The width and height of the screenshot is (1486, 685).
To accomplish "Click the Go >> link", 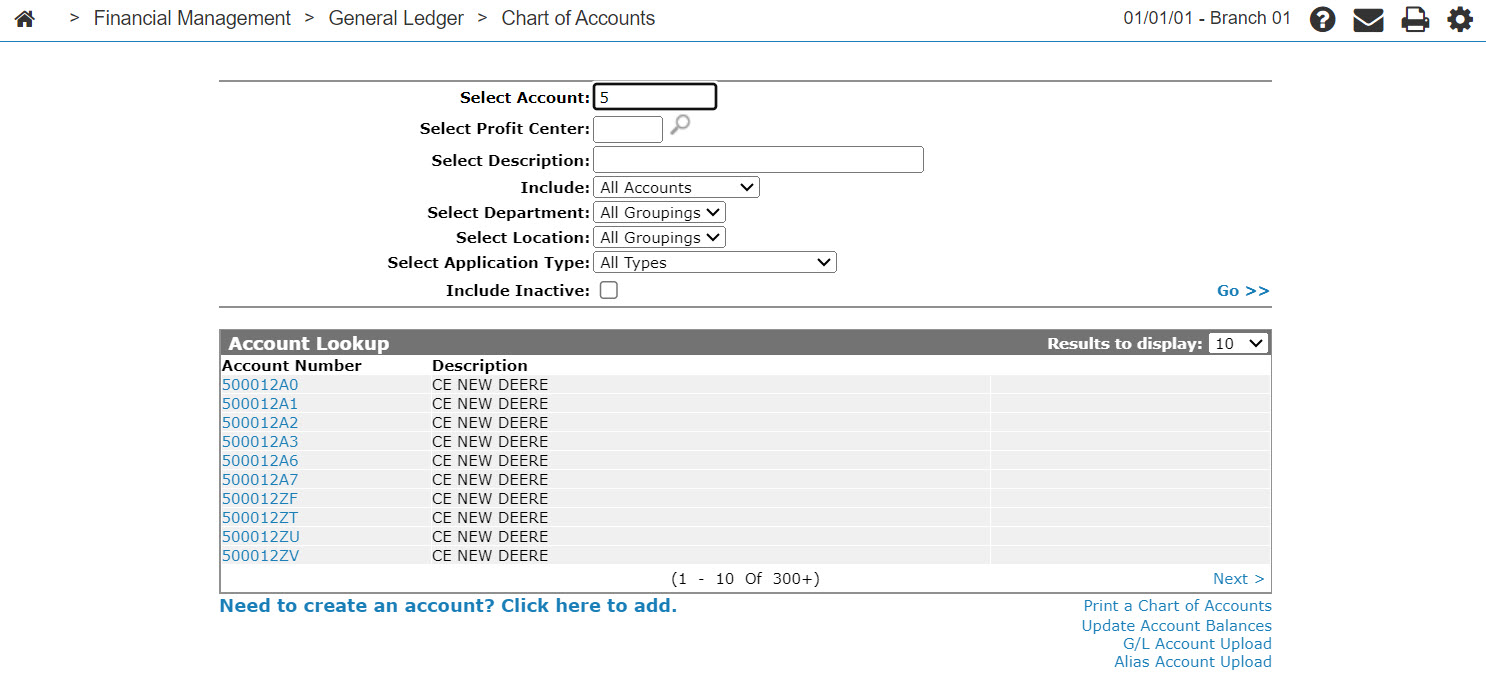I will coord(1243,291).
